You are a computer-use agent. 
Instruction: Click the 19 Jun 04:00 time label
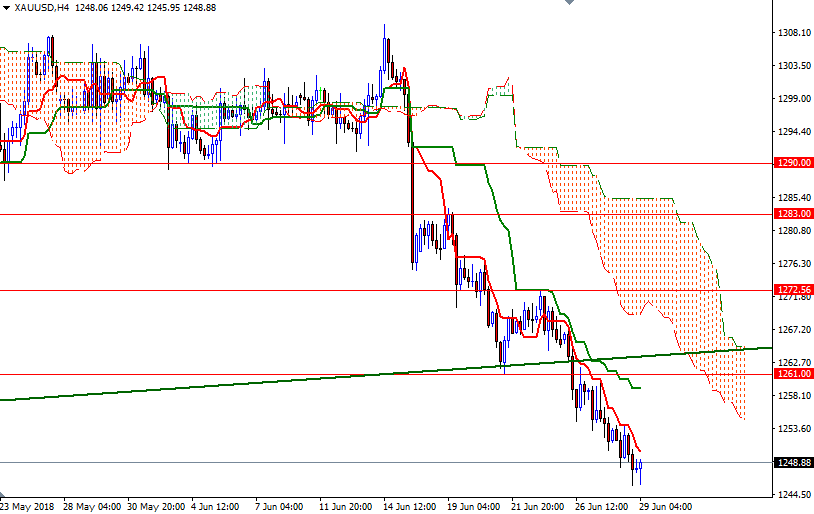[473, 507]
